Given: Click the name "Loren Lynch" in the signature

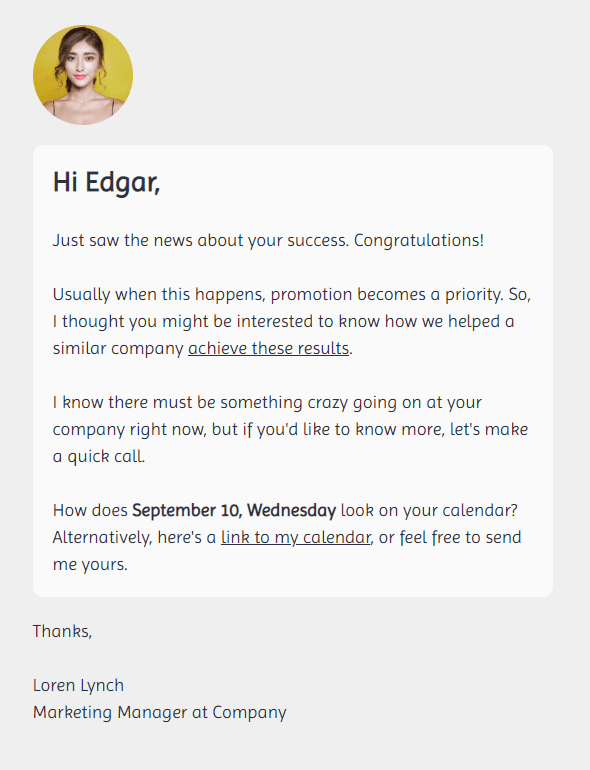Looking at the screenshot, I should [x=78, y=685].
